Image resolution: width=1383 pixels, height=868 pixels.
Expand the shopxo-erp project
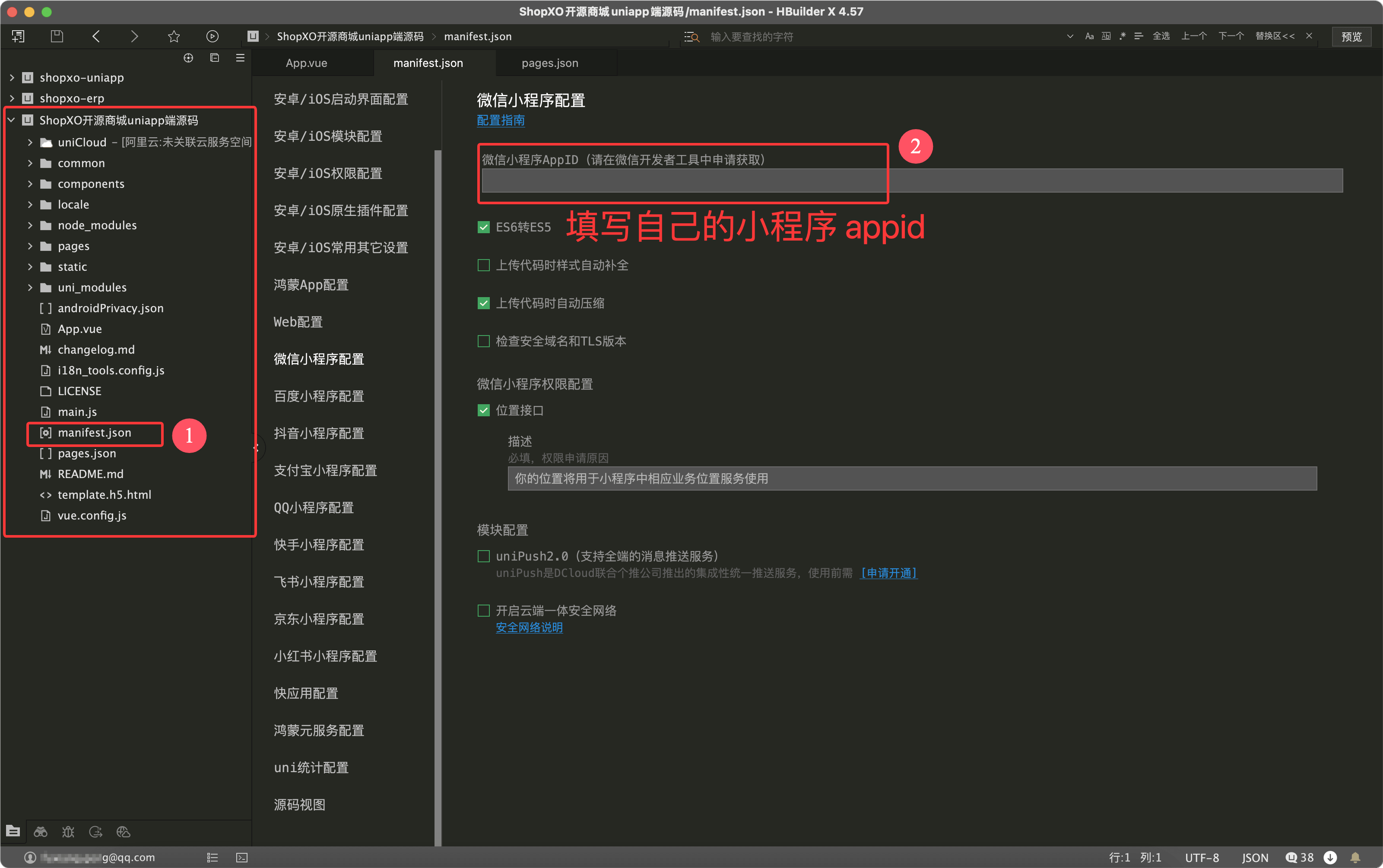point(12,98)
